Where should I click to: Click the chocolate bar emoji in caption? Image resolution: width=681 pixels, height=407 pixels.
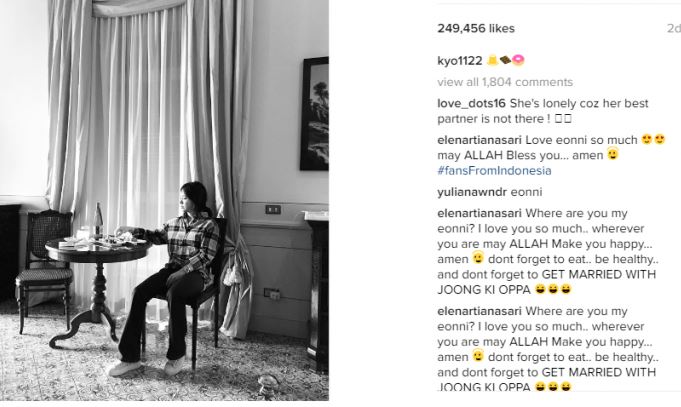(506, 60)
